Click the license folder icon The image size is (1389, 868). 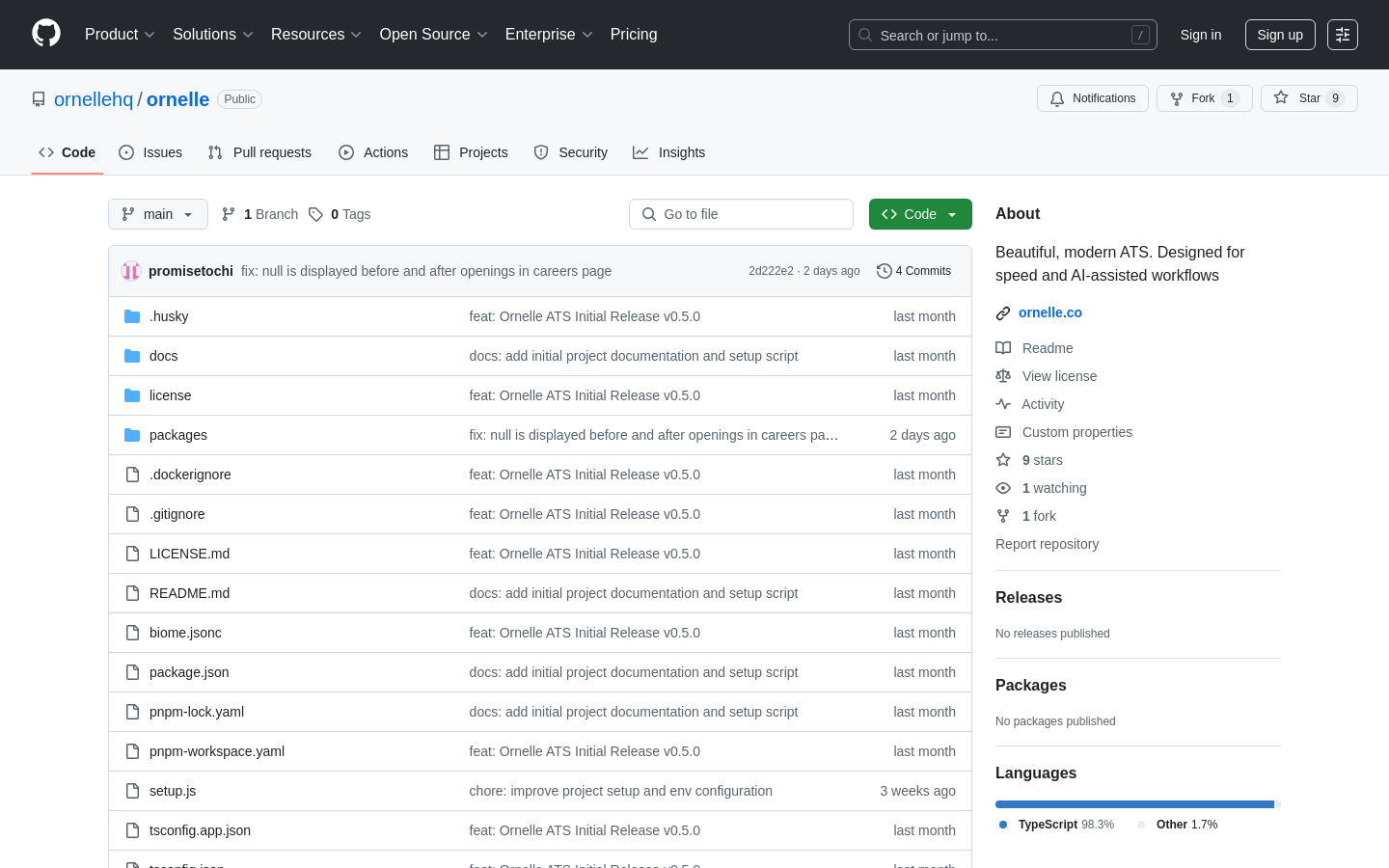coord(132,395)
